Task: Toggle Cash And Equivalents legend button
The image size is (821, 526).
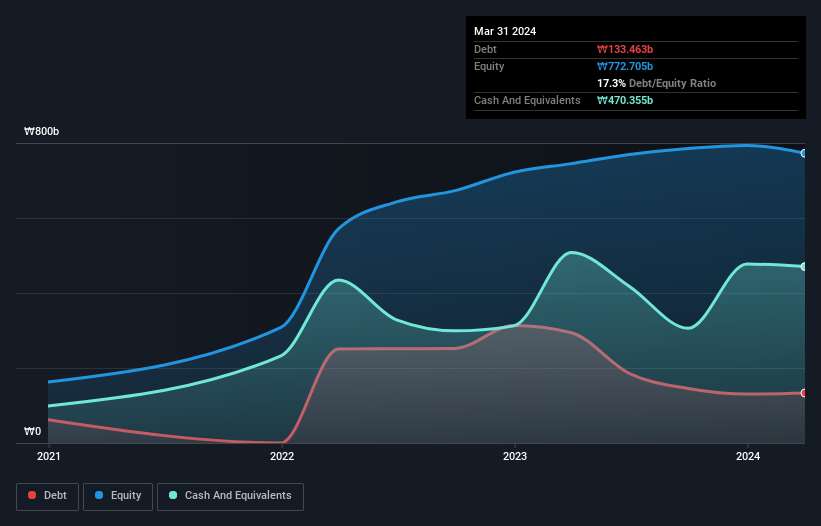Action: [230, 496]
